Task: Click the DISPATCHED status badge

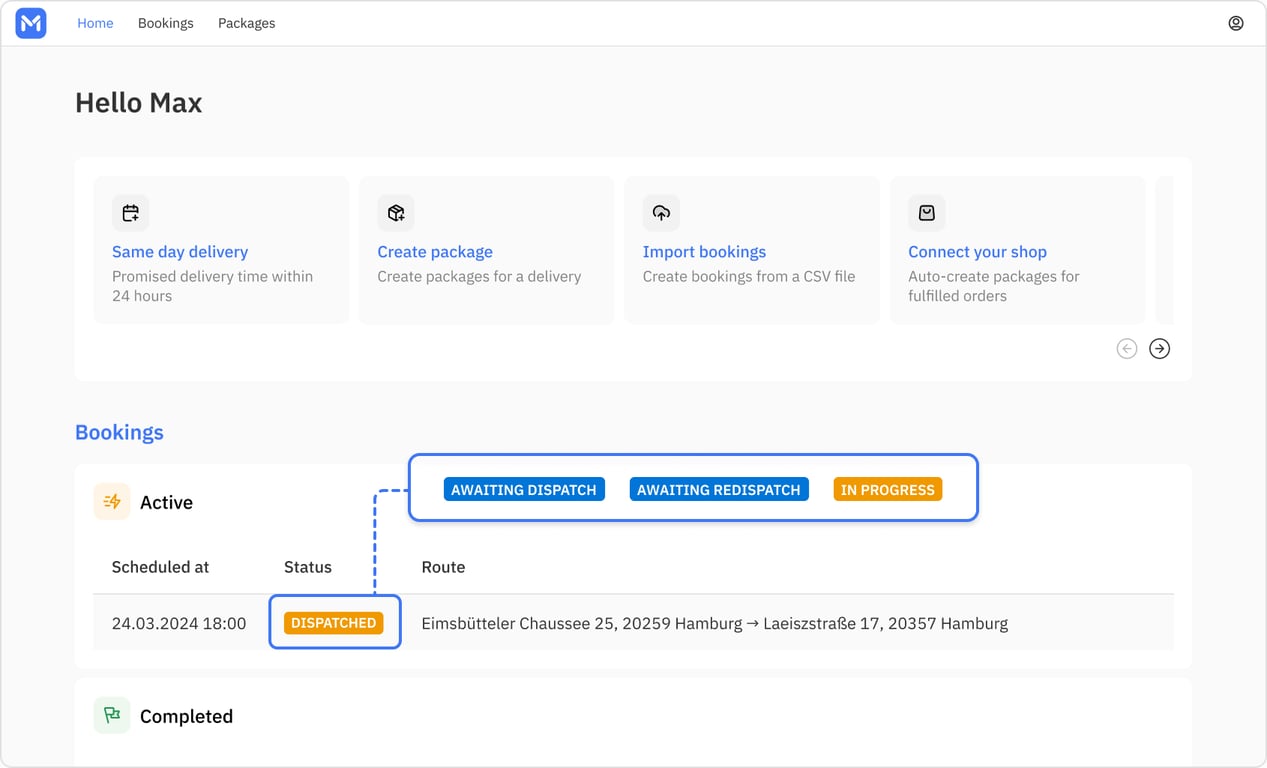Action: pyautogui.click(x=334, y=623)
